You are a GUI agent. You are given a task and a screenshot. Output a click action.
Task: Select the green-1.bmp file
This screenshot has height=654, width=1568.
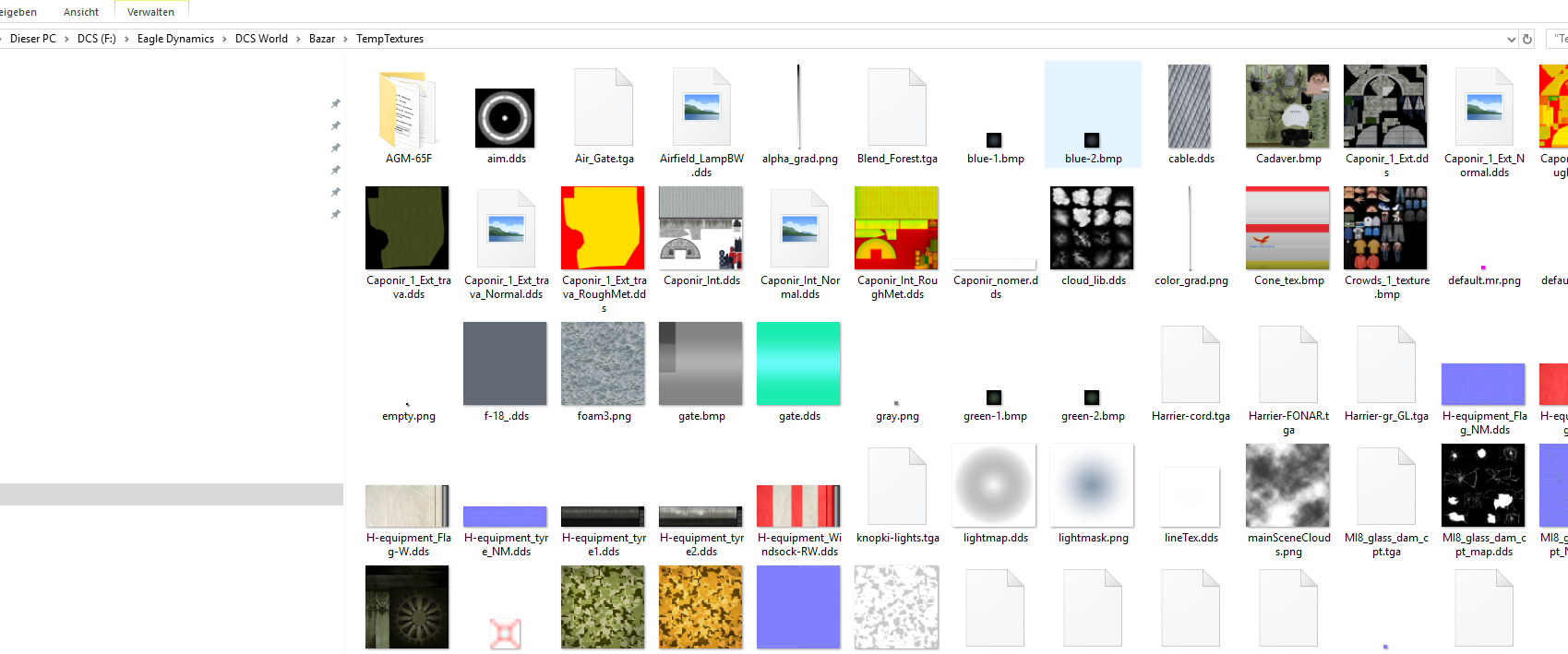tap(994, 398)
